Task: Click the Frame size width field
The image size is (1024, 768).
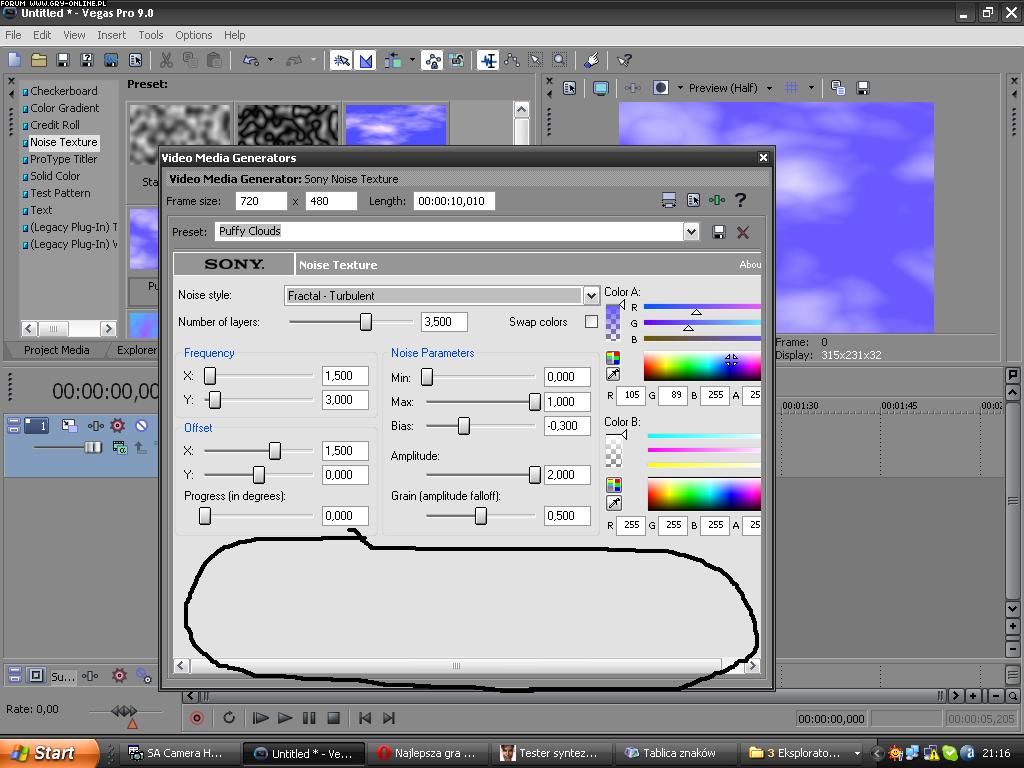Action: 261,201
